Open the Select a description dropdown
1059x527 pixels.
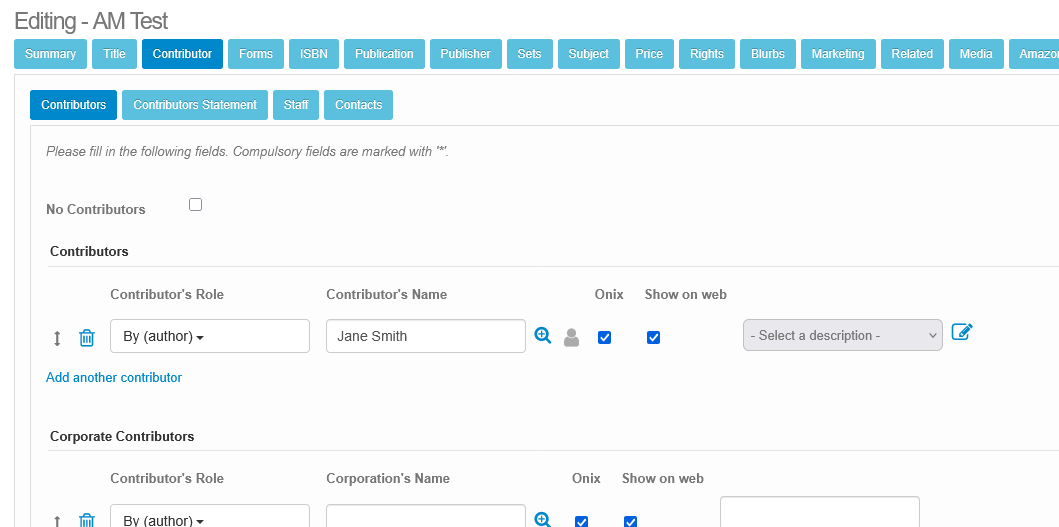[x=843, y=335]
